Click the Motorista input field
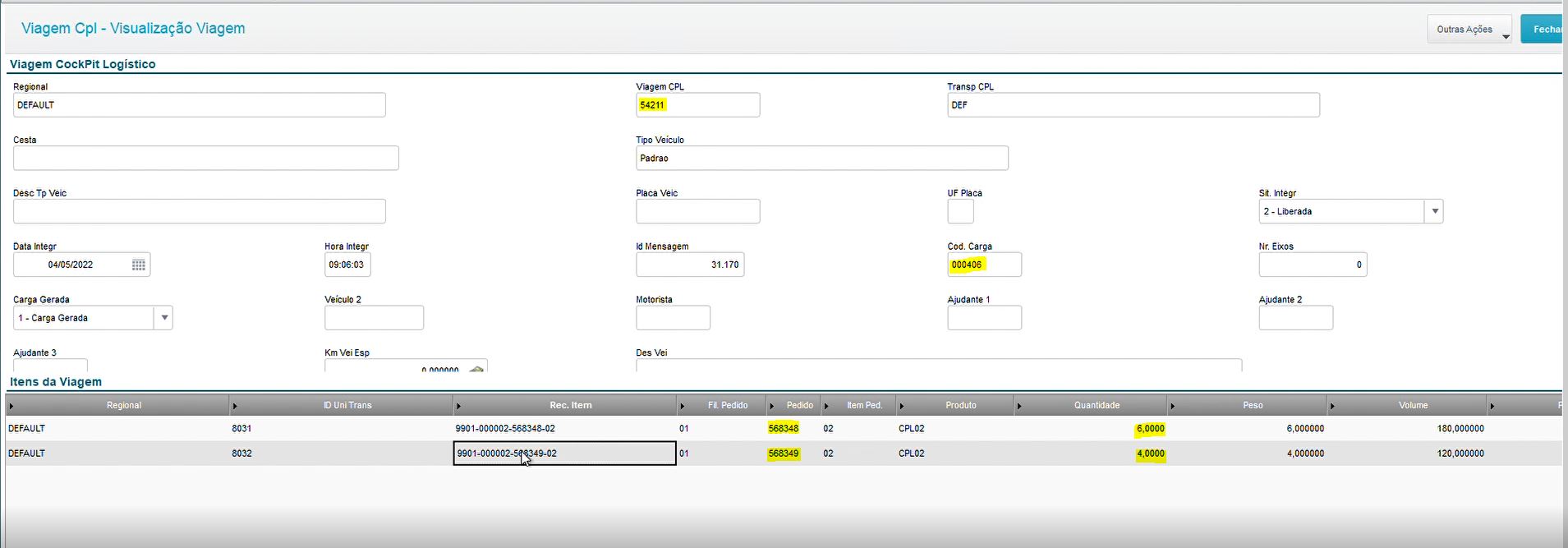Screen dimensions: 1568x548 click(673, 318)
